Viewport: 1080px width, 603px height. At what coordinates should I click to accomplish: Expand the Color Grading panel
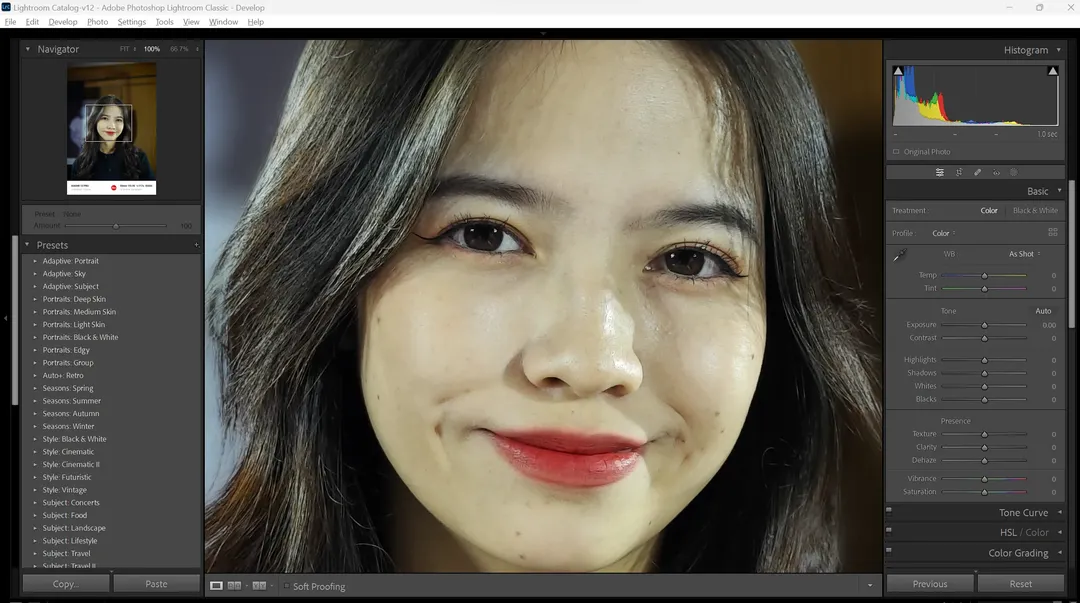pos(1059,553)
